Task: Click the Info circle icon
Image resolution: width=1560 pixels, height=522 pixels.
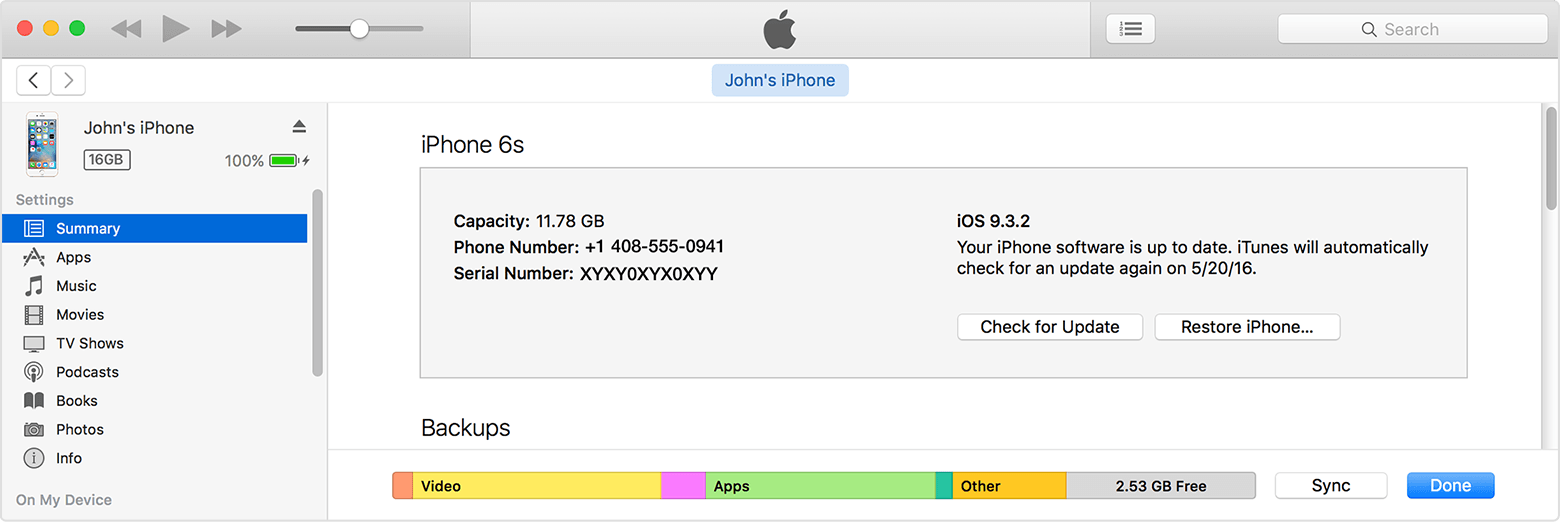Action: point(34,458)
